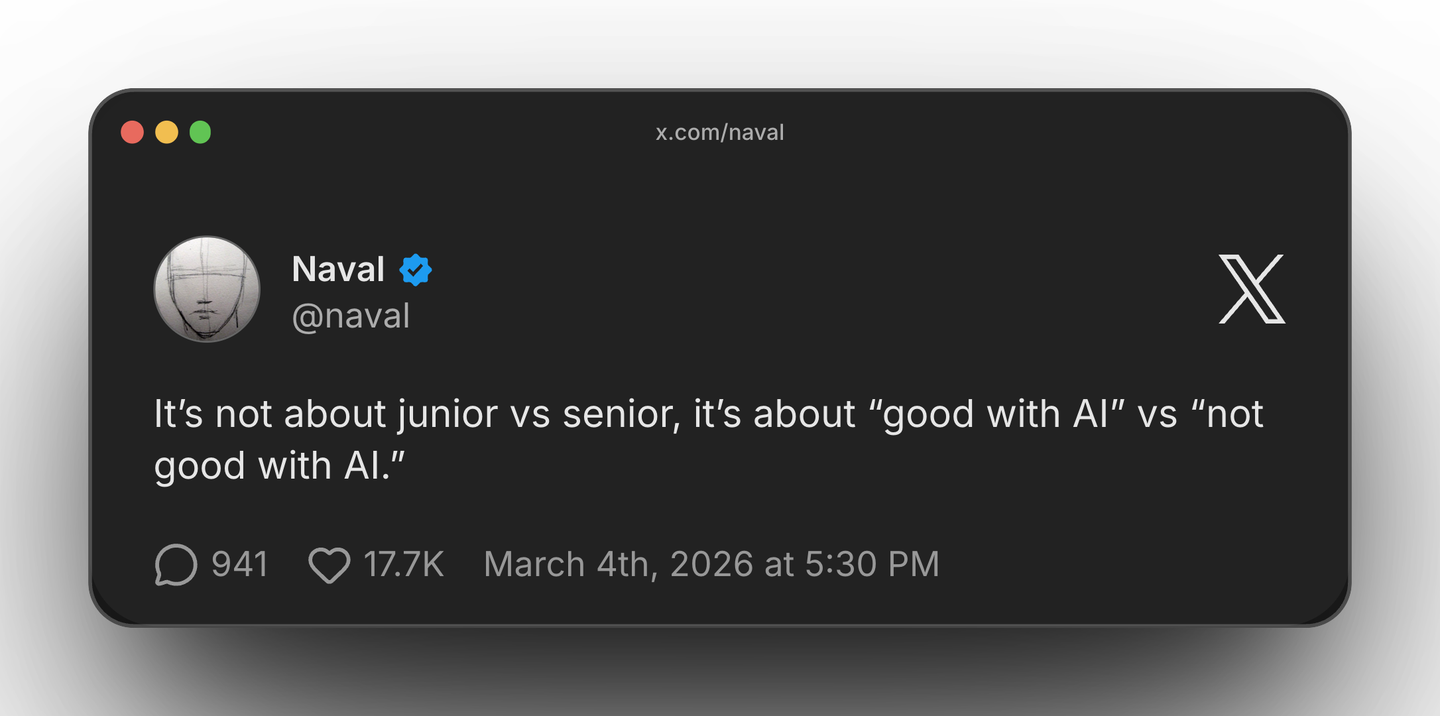This screenshot has width=1440, height=716.
Task: Click the green zoom traffic light button
Action: pos(200,131)
